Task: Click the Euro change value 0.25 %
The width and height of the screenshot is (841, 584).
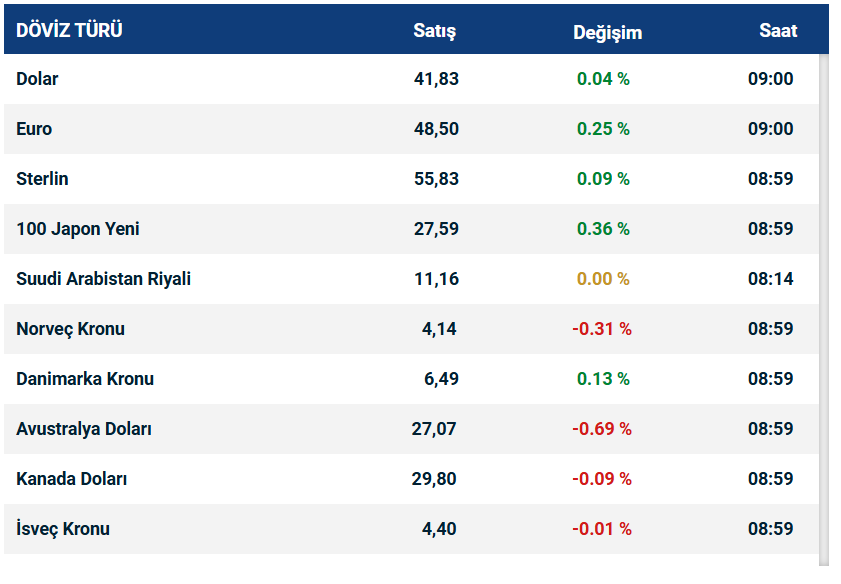Action: point(603,129)
